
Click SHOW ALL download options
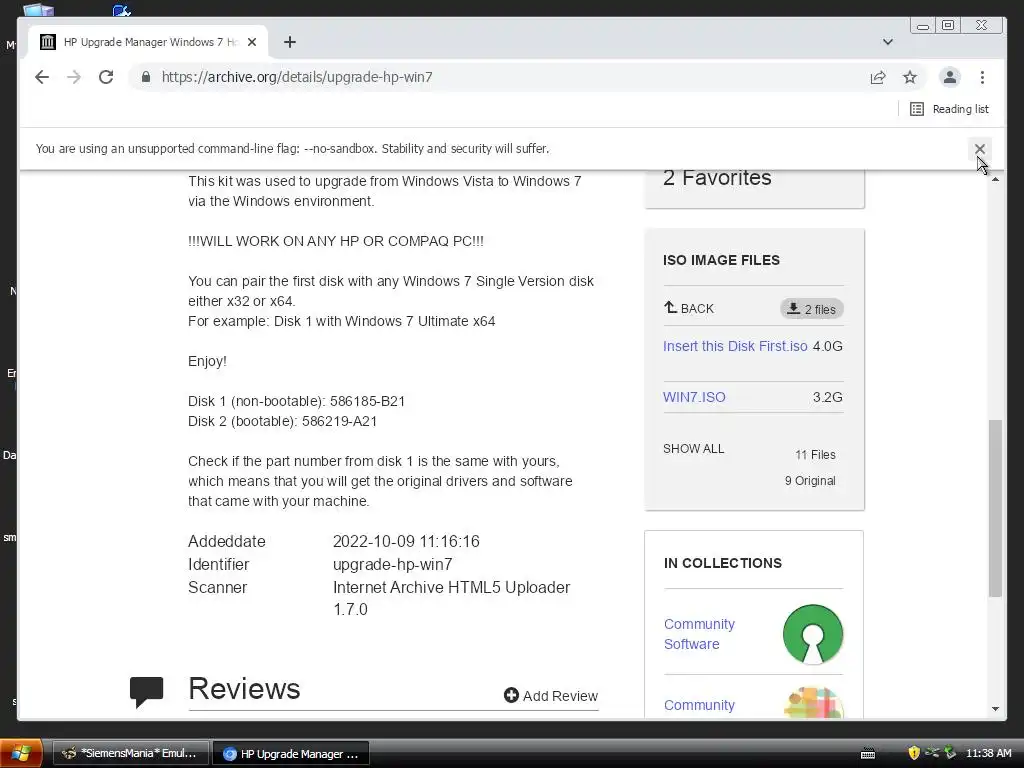(x=694, y=449)
